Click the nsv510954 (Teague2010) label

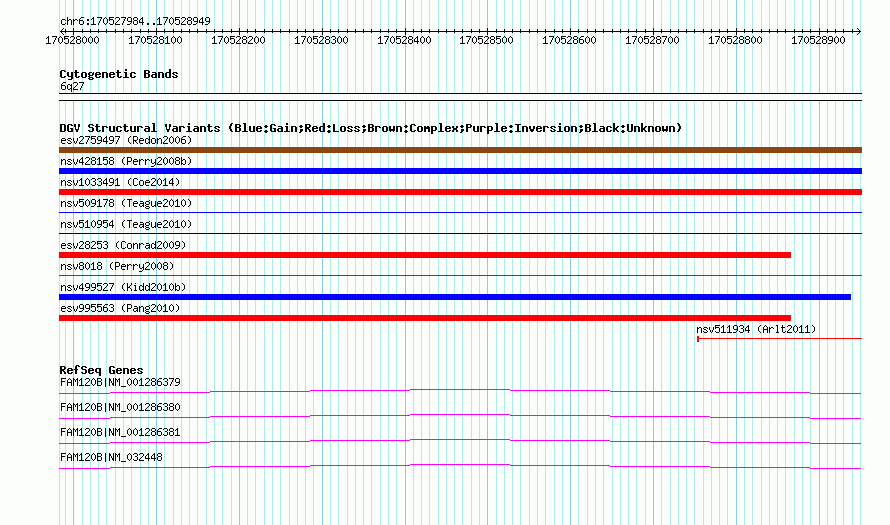tap(126, 224)
